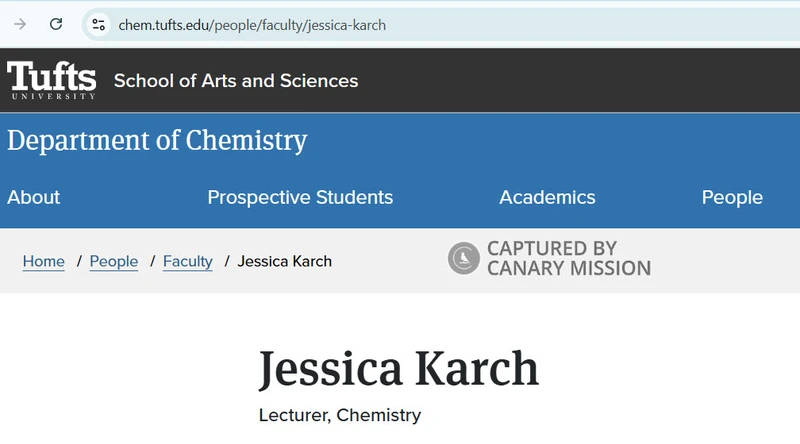This screenshot has height=444, width=800.
Task: Open the Academics menu
Action: 547,198
